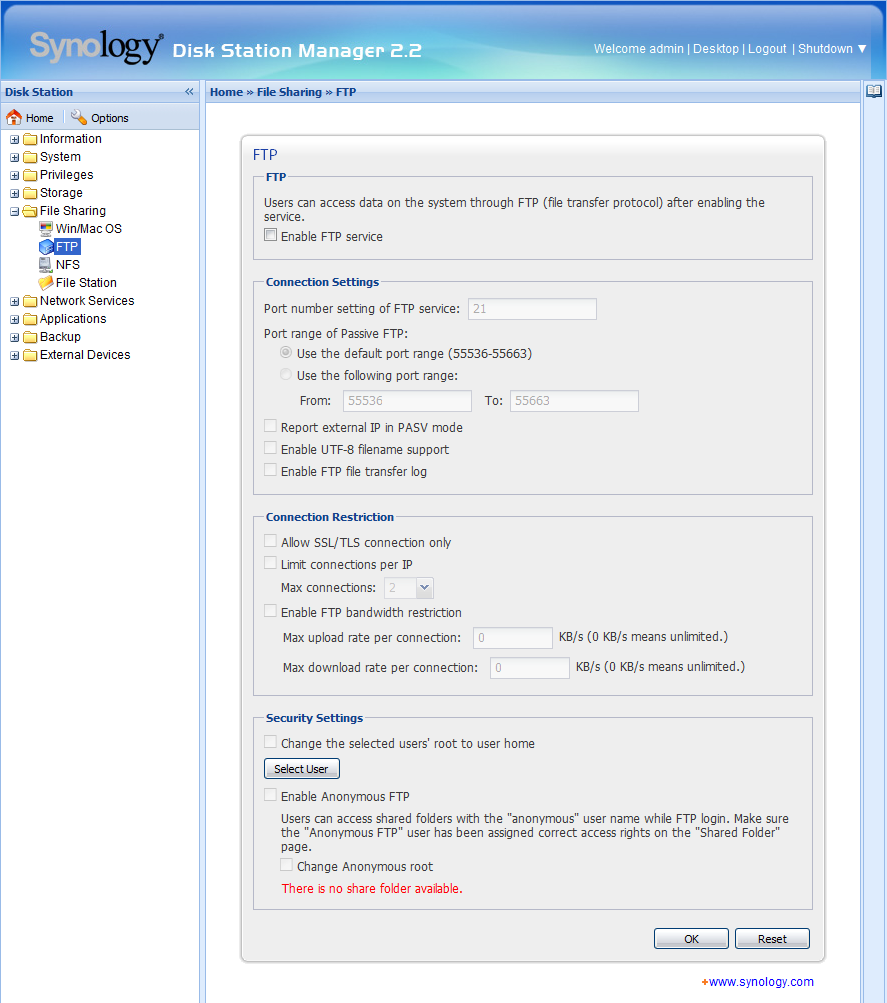Click Home in the breadcrumb

click(x=226, y=91)
